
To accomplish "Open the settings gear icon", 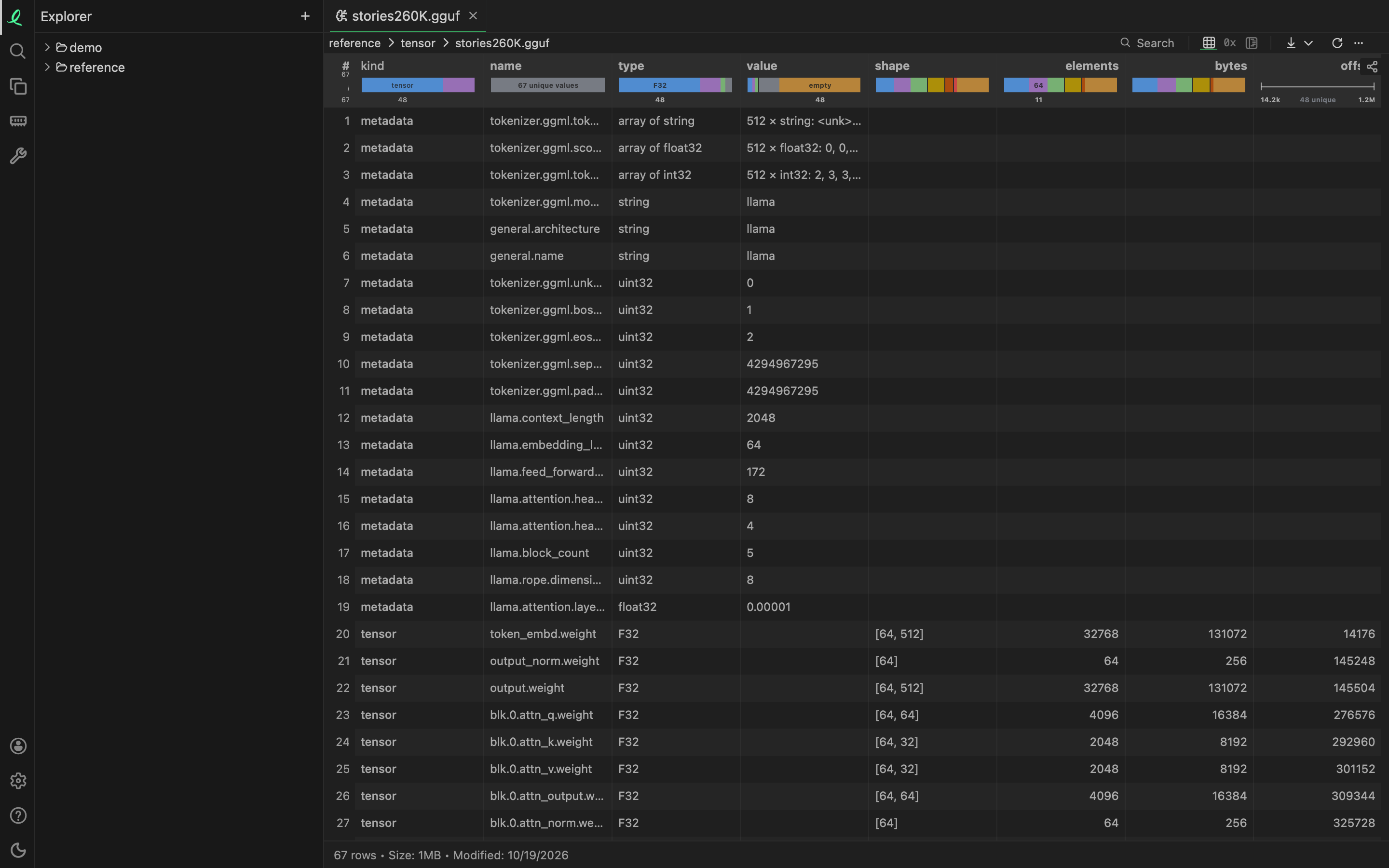I will point(18,781).
